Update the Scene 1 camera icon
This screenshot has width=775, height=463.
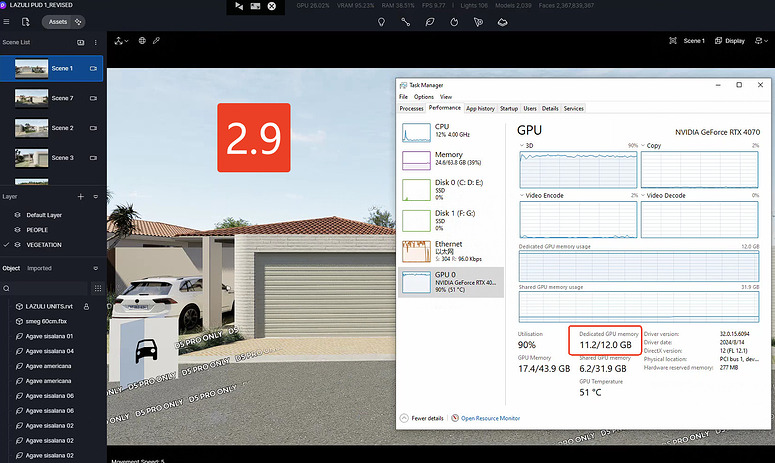(93, 68)
